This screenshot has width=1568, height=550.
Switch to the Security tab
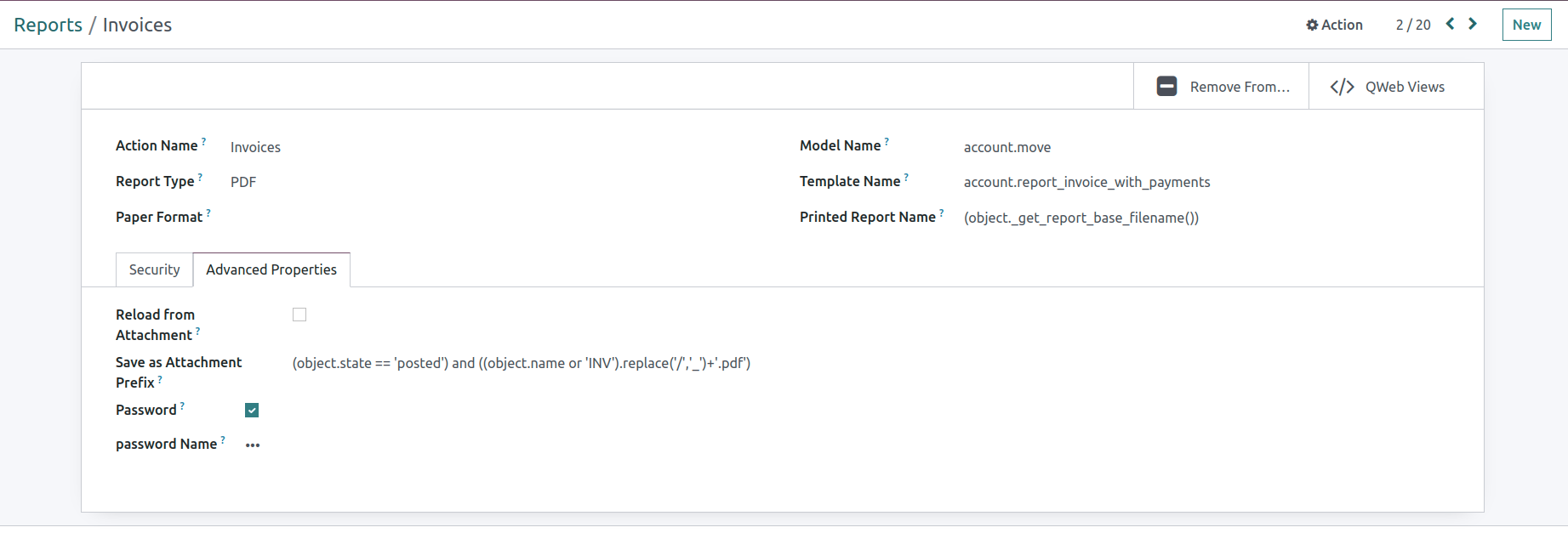pos(154,269)
